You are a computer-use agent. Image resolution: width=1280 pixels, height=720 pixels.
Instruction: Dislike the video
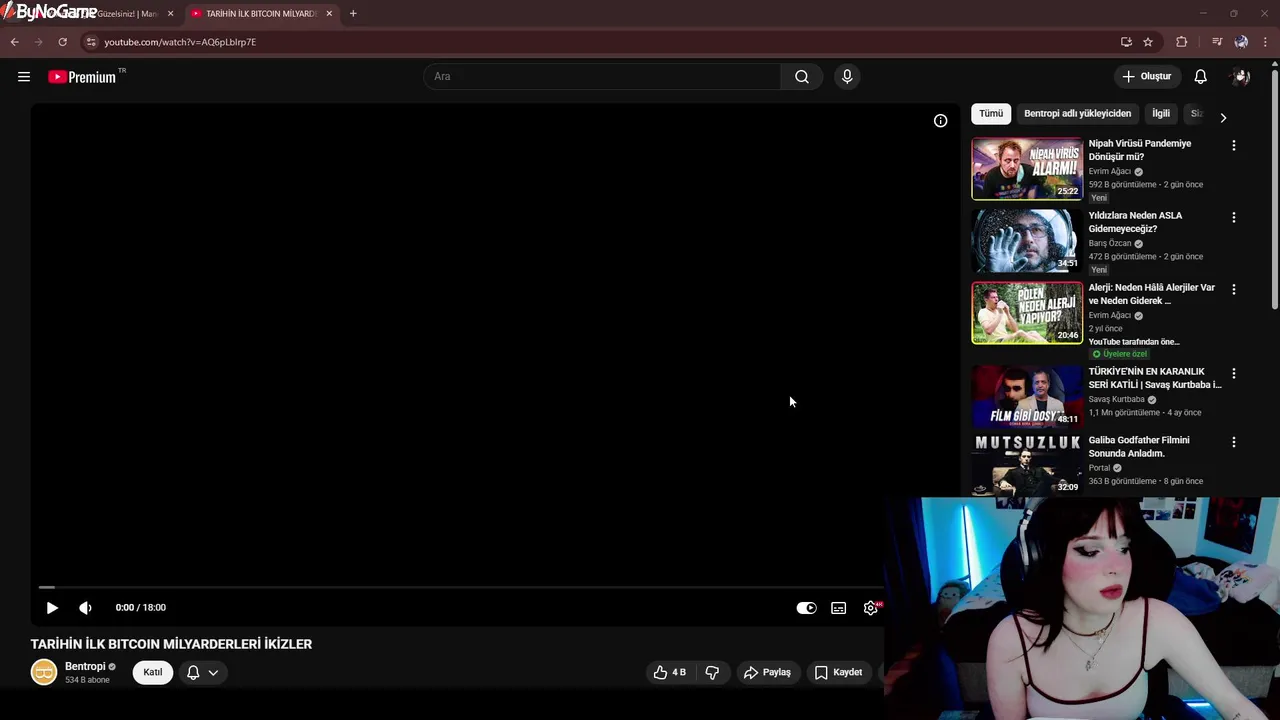712,673
